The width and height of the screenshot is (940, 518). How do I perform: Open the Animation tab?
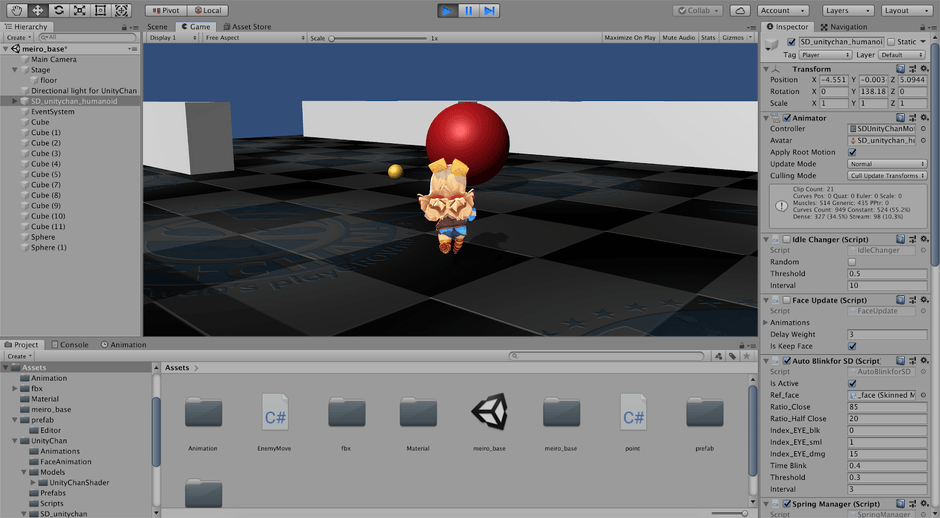123,344
